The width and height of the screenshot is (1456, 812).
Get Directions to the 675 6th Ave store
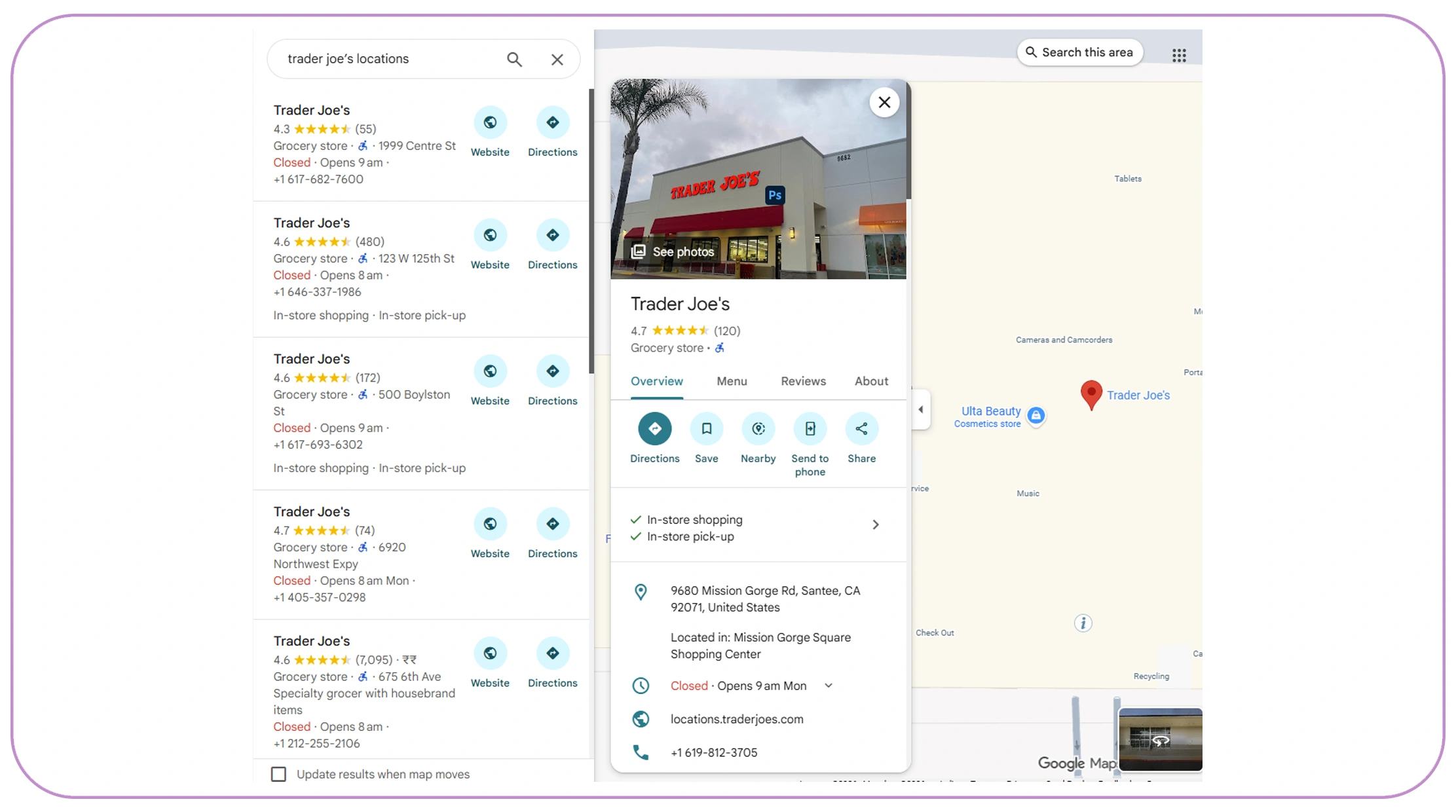552,654
